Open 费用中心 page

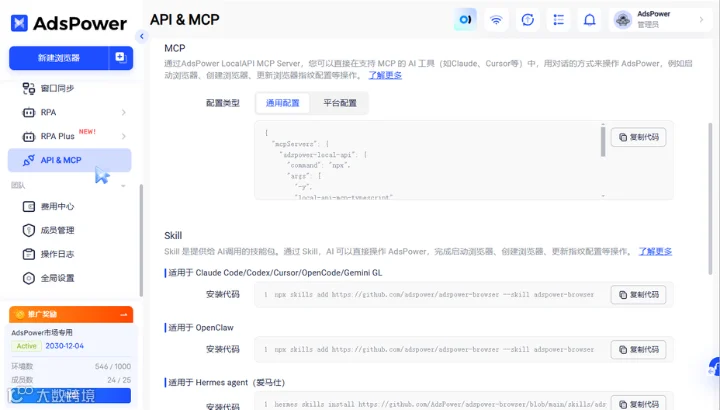[x=57, y=207]
